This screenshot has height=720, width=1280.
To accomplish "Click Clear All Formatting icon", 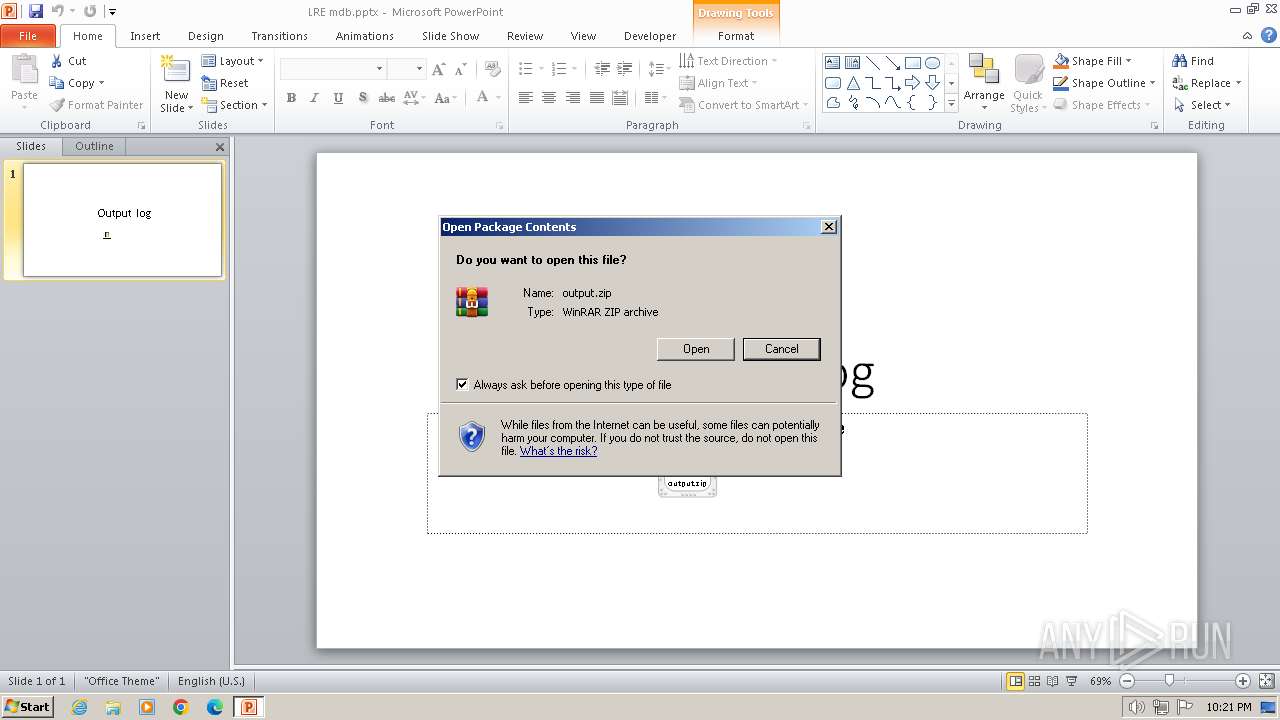I will click(492, 69).
